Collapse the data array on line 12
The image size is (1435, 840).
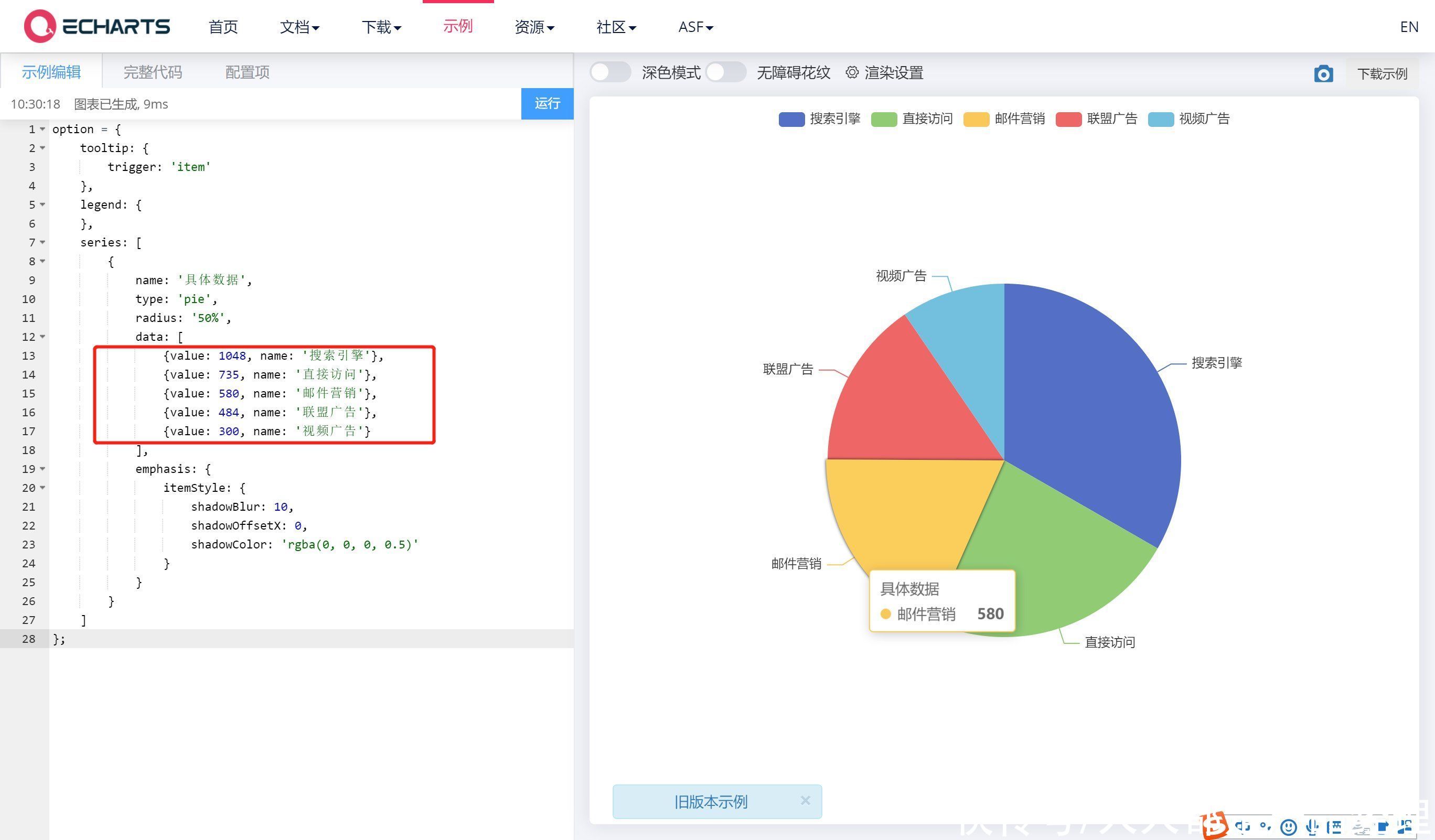point(42,337)
